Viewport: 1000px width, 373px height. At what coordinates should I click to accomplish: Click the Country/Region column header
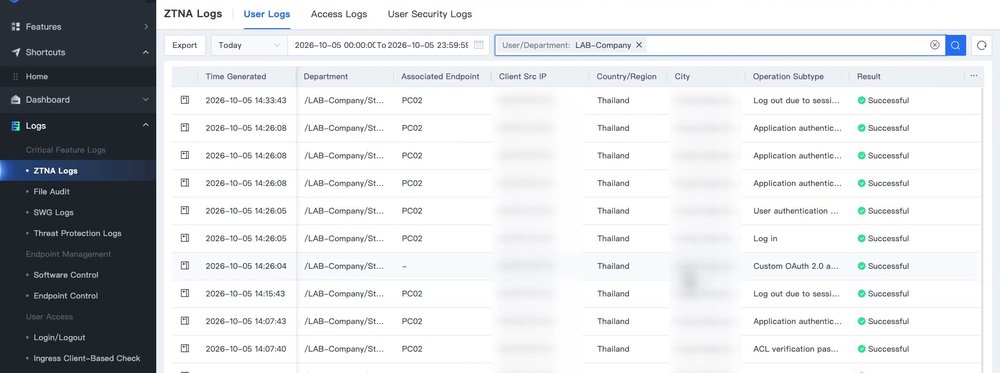tap(626, 77)
